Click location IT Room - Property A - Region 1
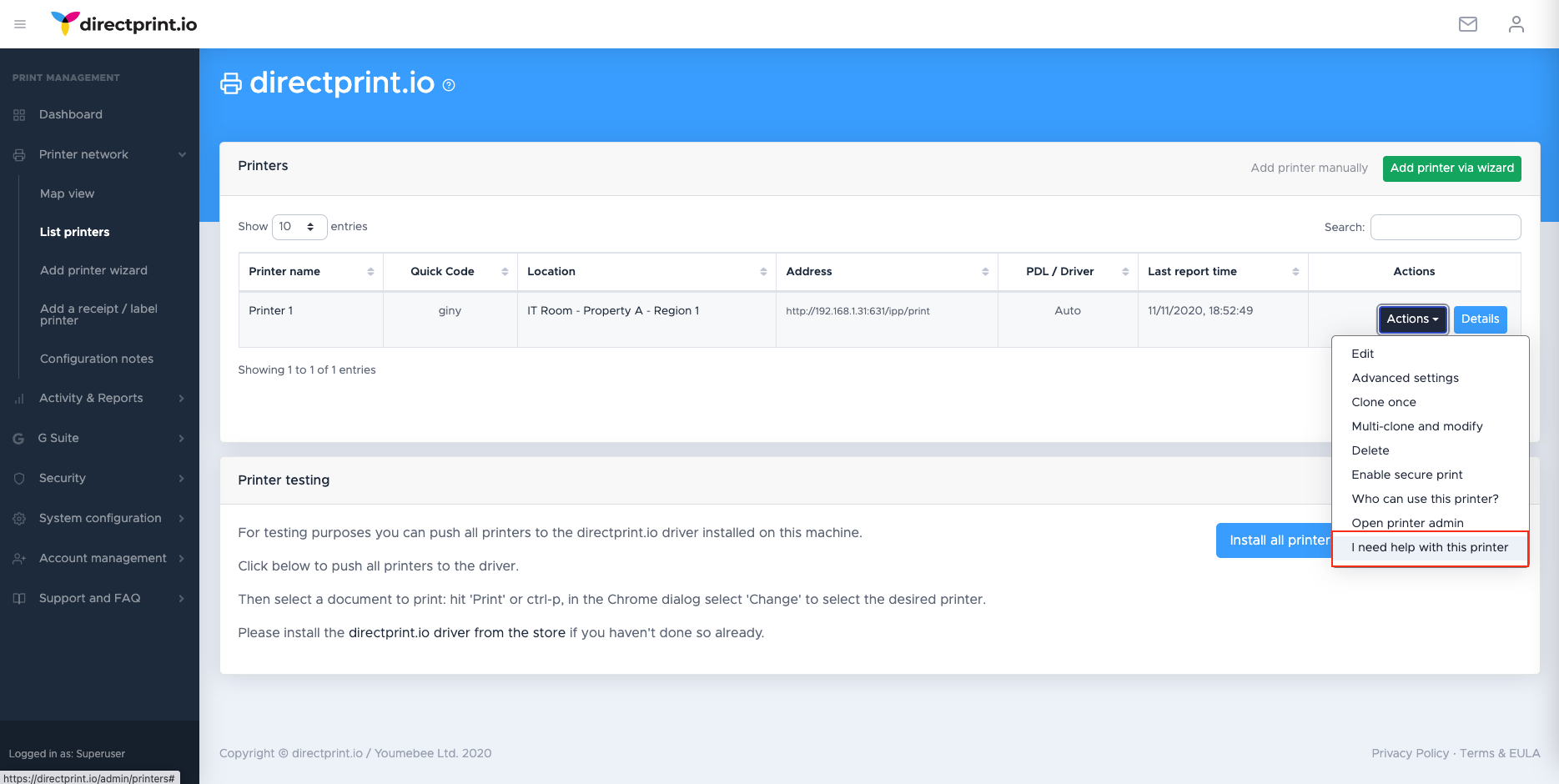Screen dimensions: 1559x784 pos(613,311)
